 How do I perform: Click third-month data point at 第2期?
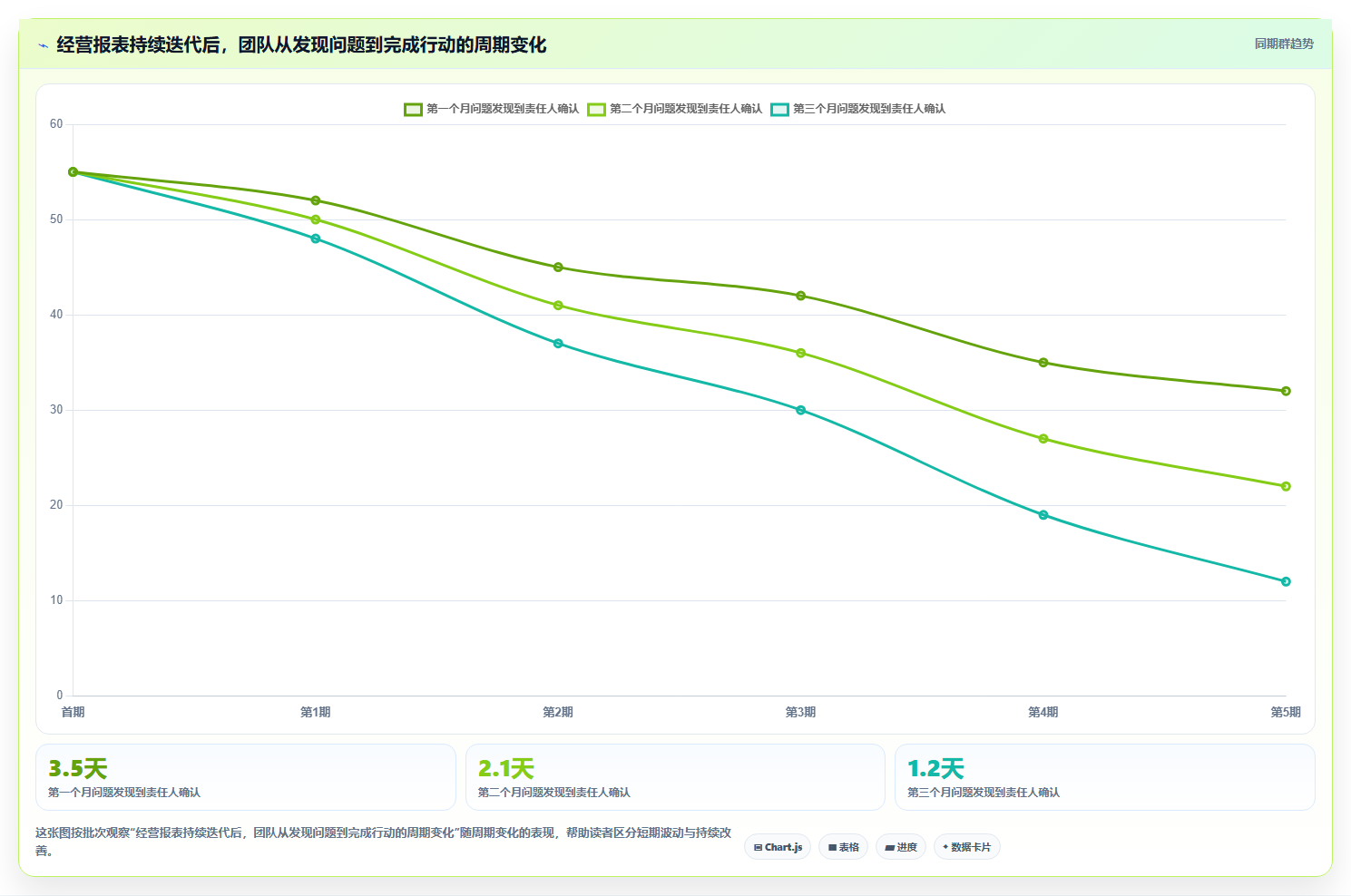click(x=558, y=344)
